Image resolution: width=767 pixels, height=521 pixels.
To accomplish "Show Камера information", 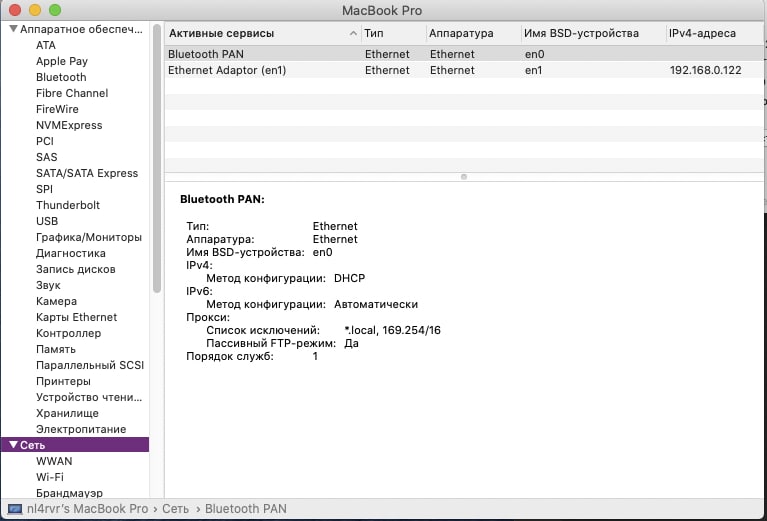I will tap(56, 301).
